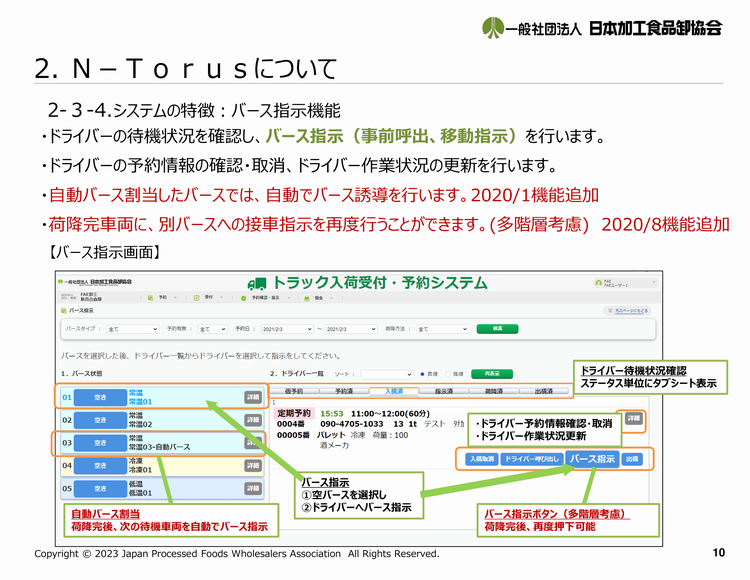Image resolution: width=750 pixels, height=580 pixels.
Task: Click the 荷量:100 text
Action: pos(390,435)
